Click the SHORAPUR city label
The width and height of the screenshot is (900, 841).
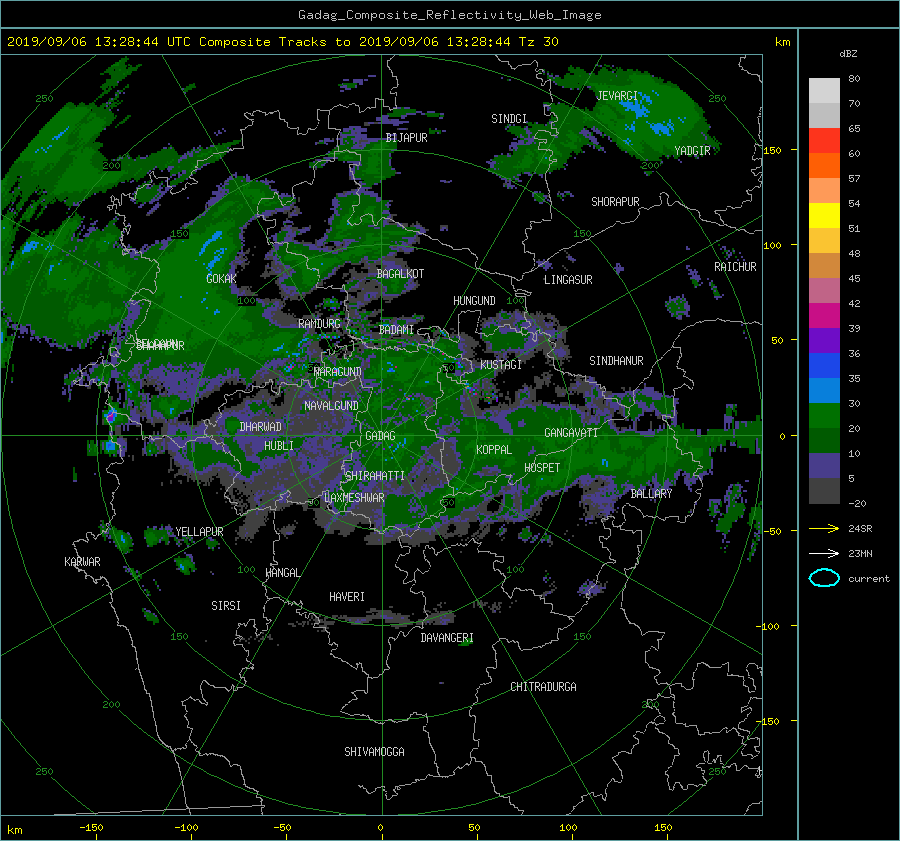tap(615, 201)
